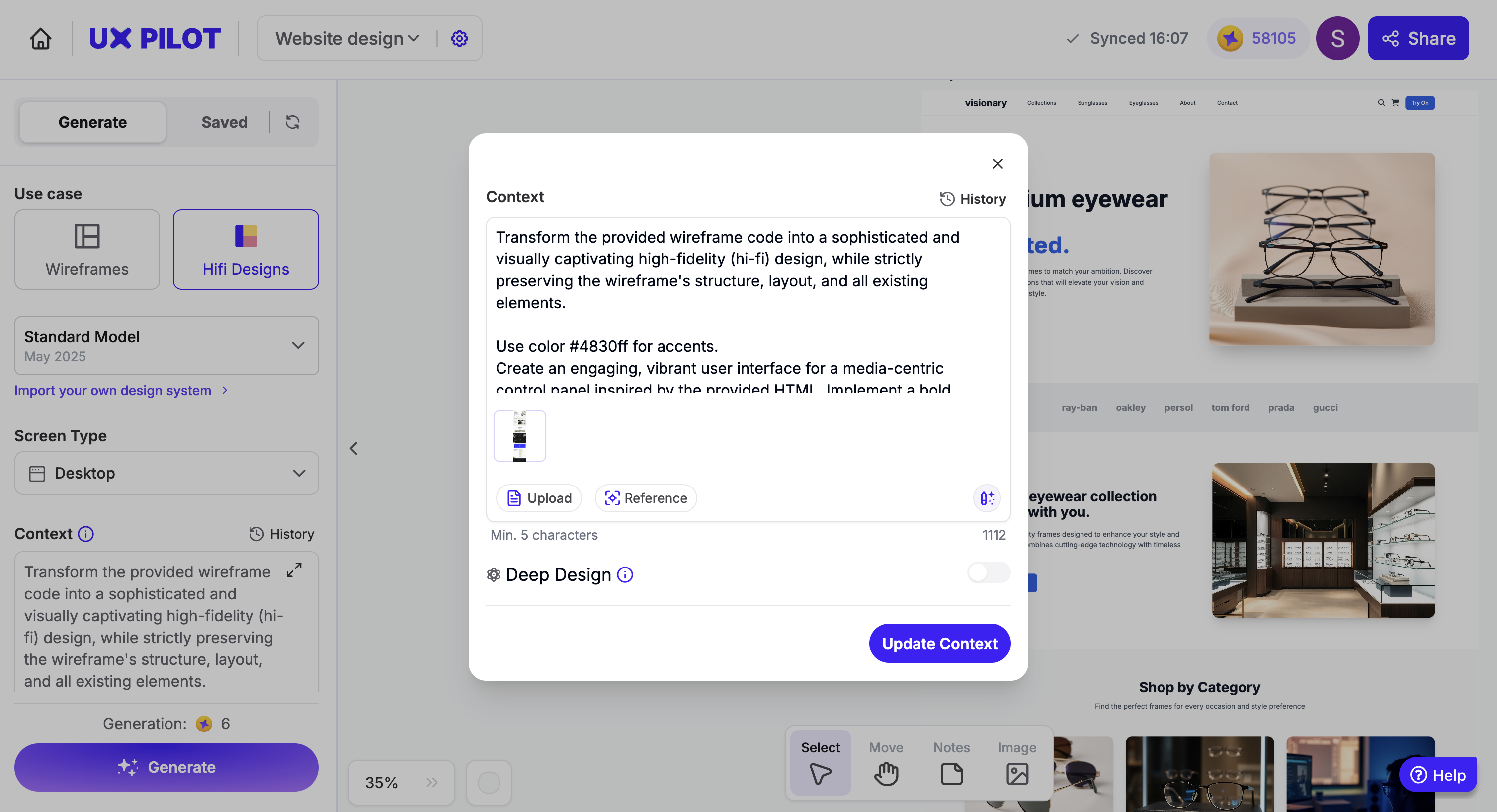1497x812 pixels.
Task: Expand the sidebar context field
Action: pyautogui.click(x=294, y=569)
